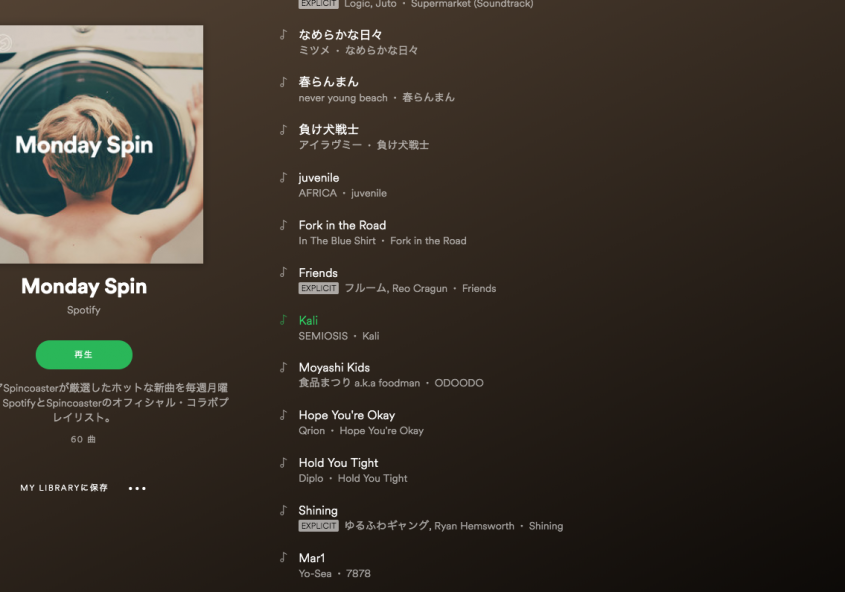Viewport: 845px width, 592px height.
Task: Click the note icon beside Fork in the Road
Action: (x=283, y=225)
